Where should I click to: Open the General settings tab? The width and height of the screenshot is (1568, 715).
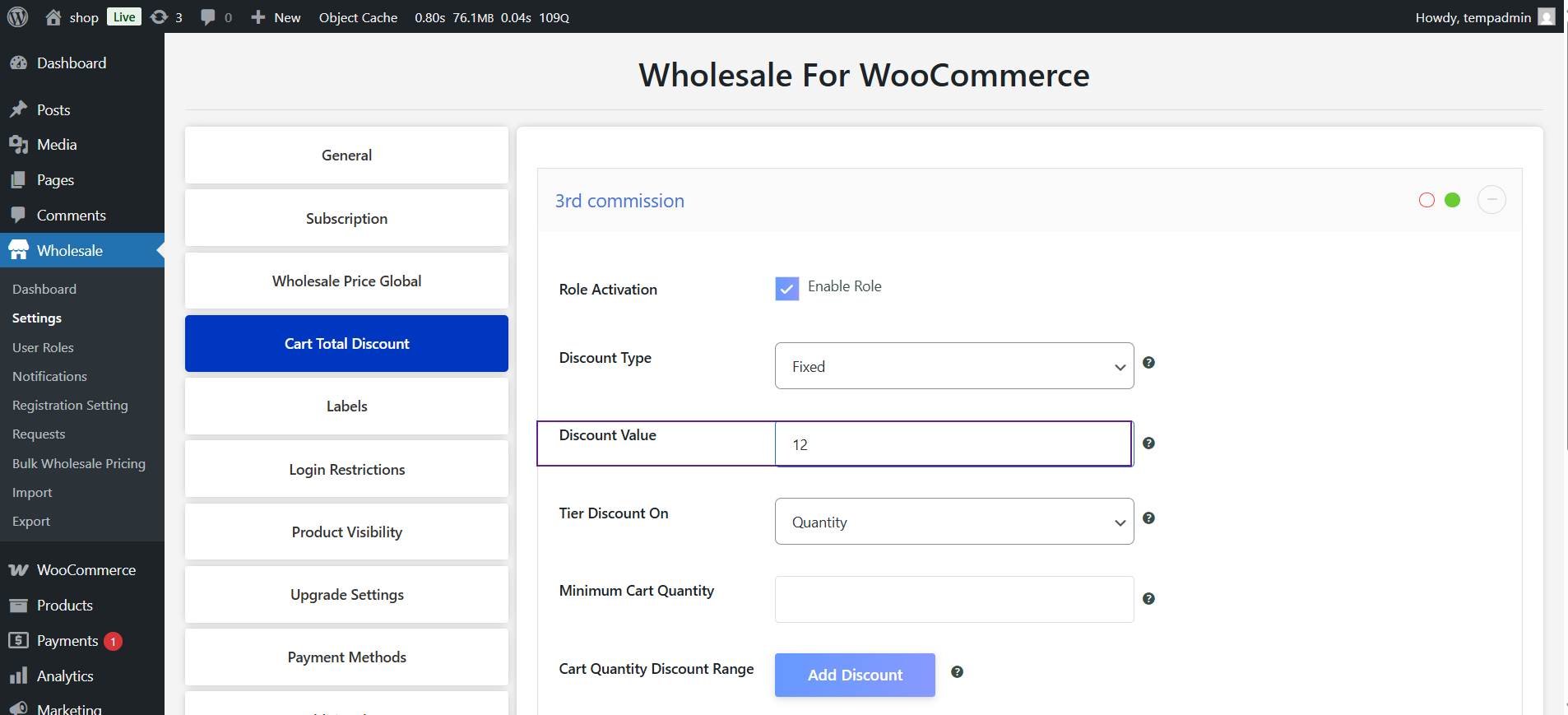coord(346,156)
